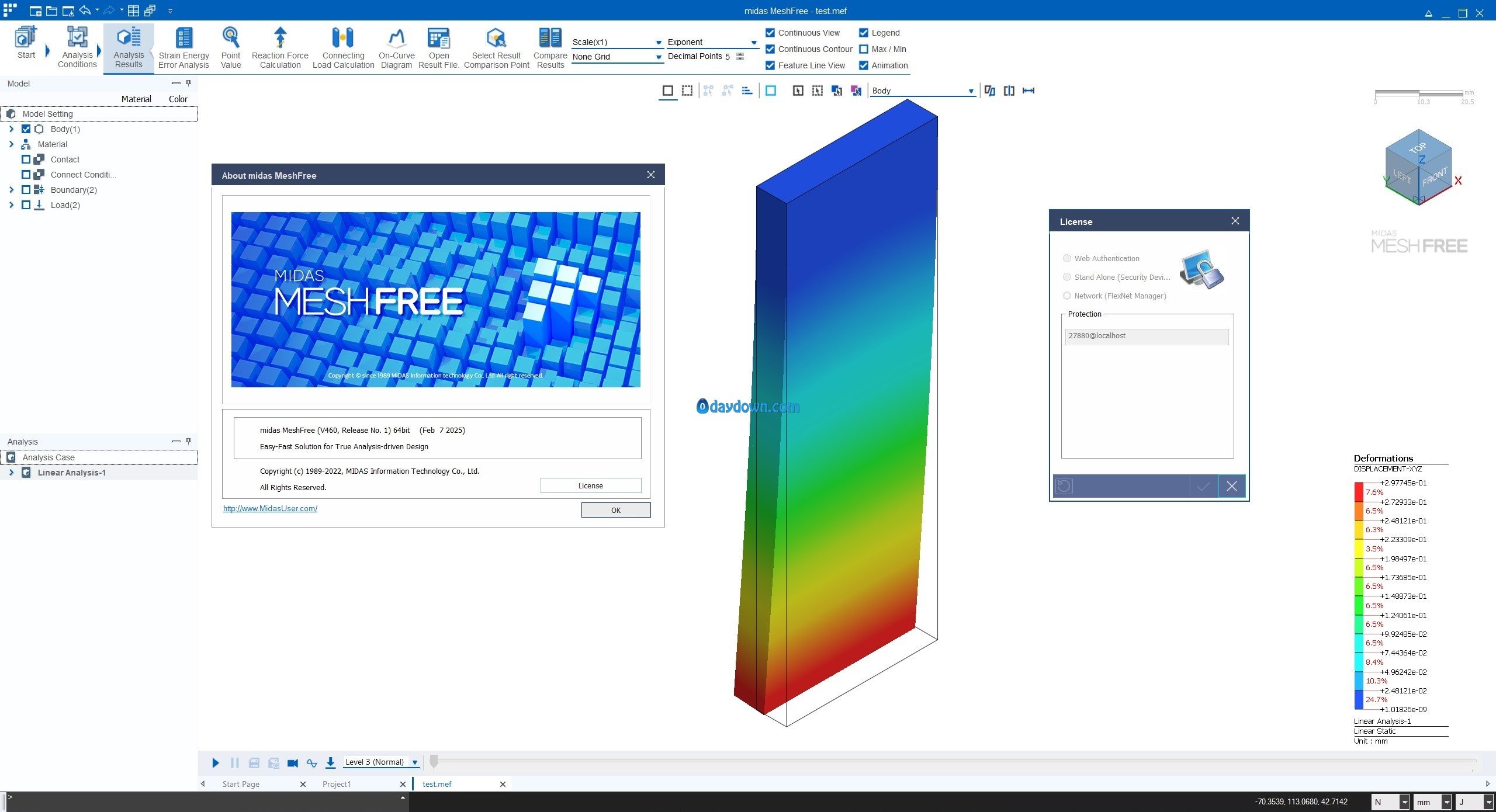Open the Exponent format dropdown

712,42
